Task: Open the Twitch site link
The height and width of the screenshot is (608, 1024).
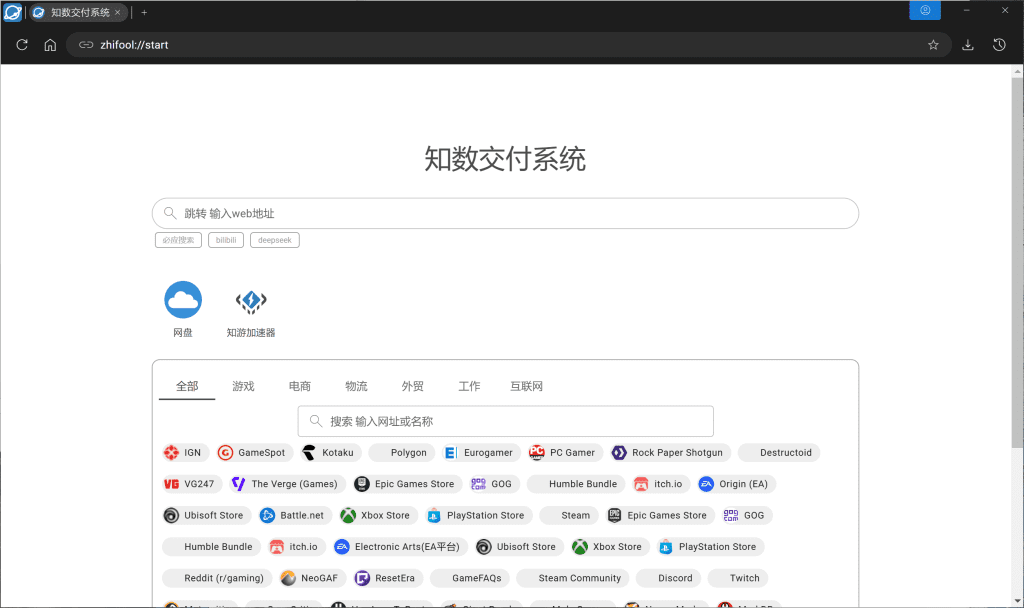Action: (x=738, y=578)
